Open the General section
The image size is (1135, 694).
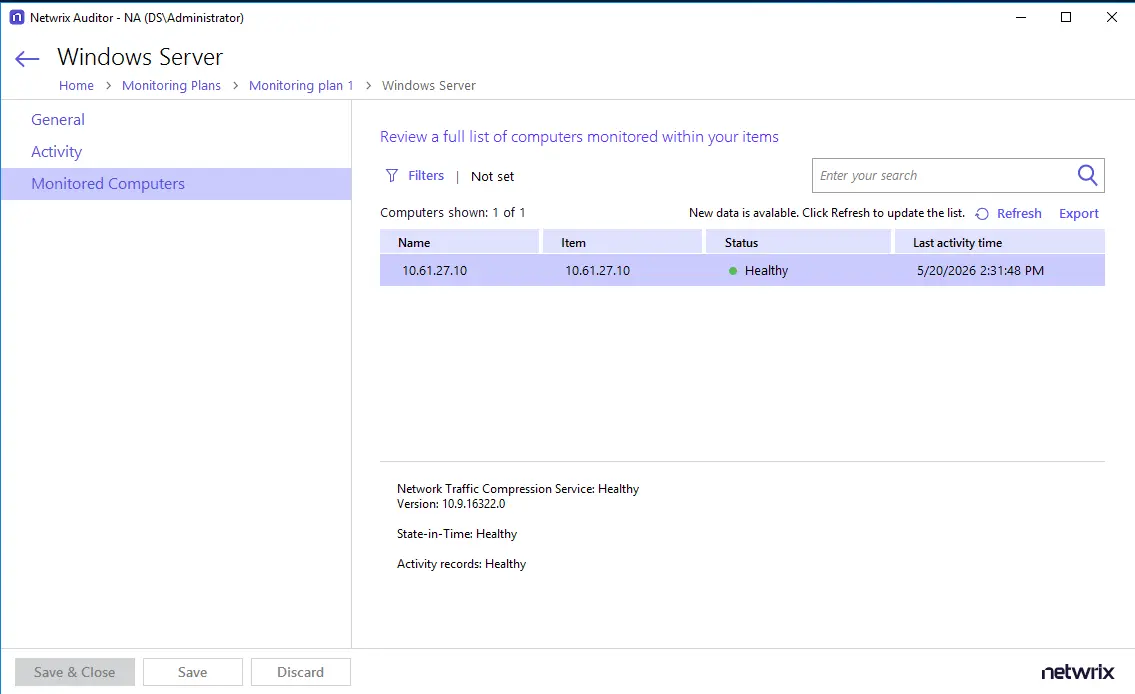(58, 119)
